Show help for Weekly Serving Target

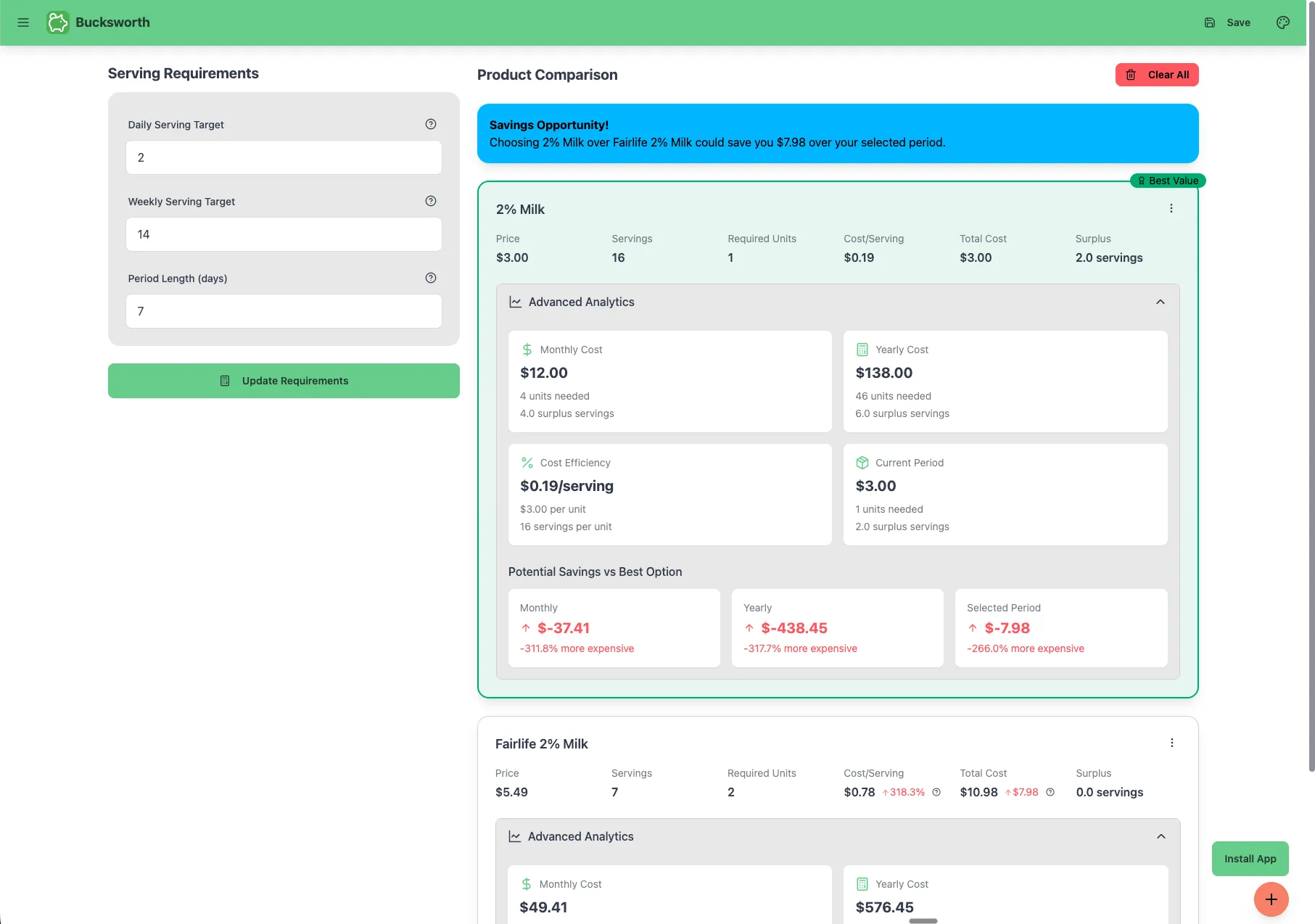431,201
